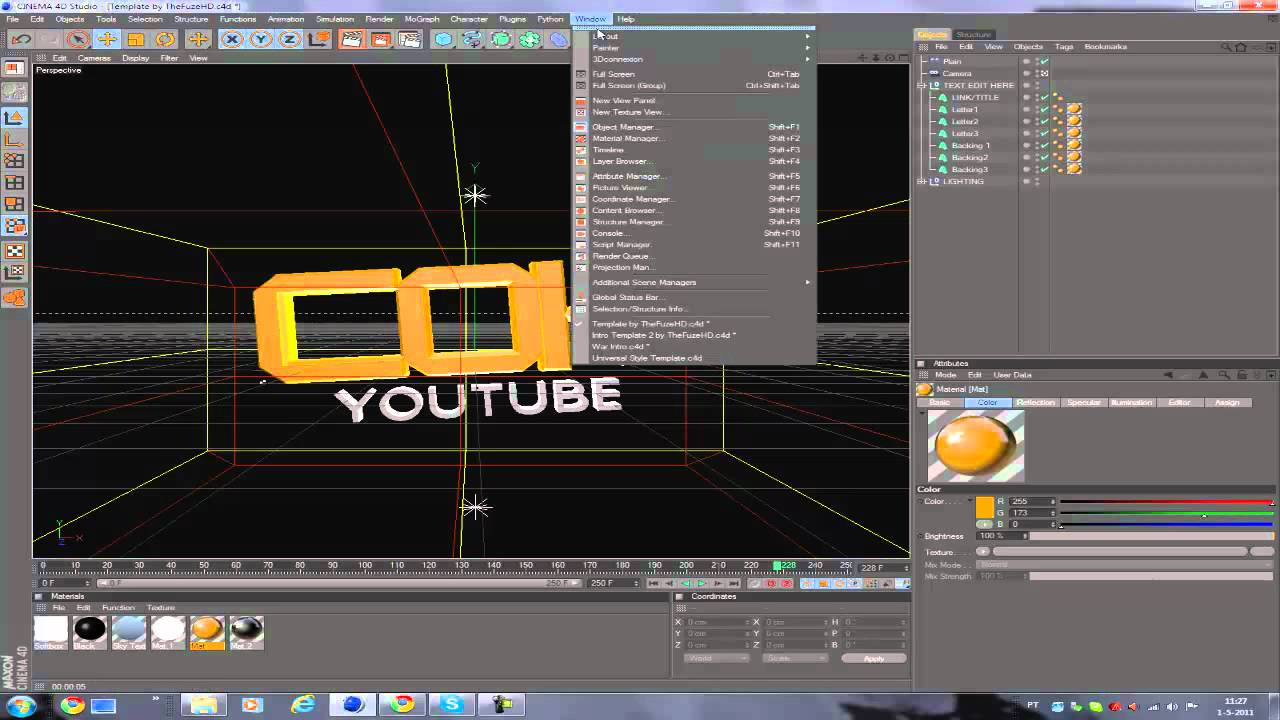1280x720 pixels.
Task: Click the orange color swatch
Action: (985, 507)
